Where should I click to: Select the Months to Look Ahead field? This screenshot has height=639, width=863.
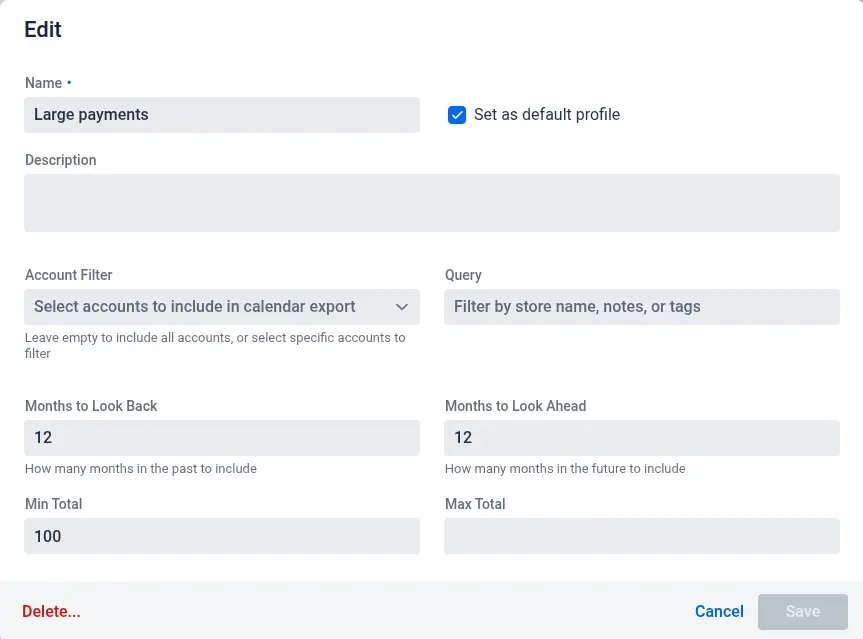pyautogui.click(x=641, y=438)
